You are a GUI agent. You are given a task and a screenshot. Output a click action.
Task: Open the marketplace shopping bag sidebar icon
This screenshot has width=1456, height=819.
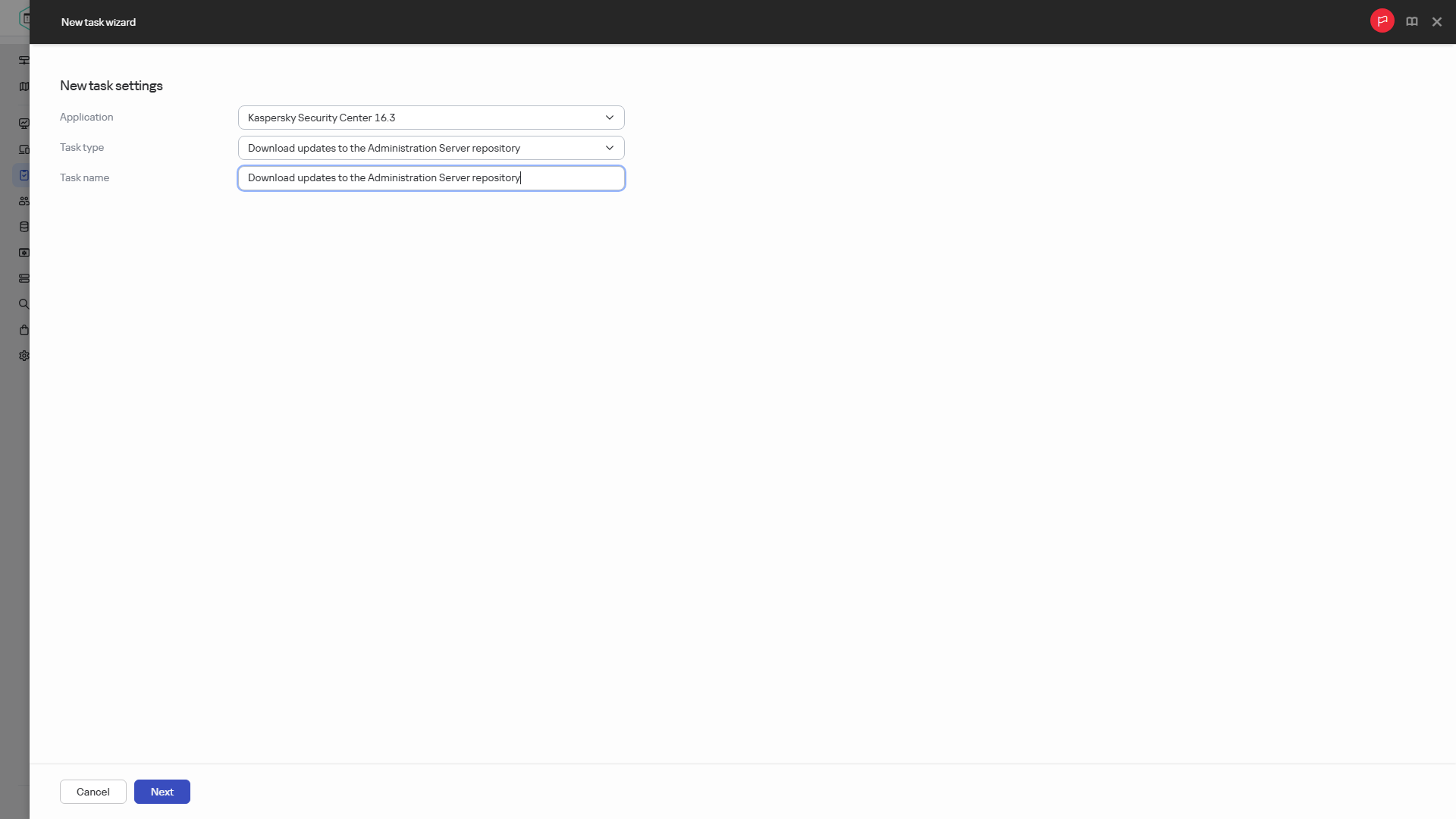[24, 330]
